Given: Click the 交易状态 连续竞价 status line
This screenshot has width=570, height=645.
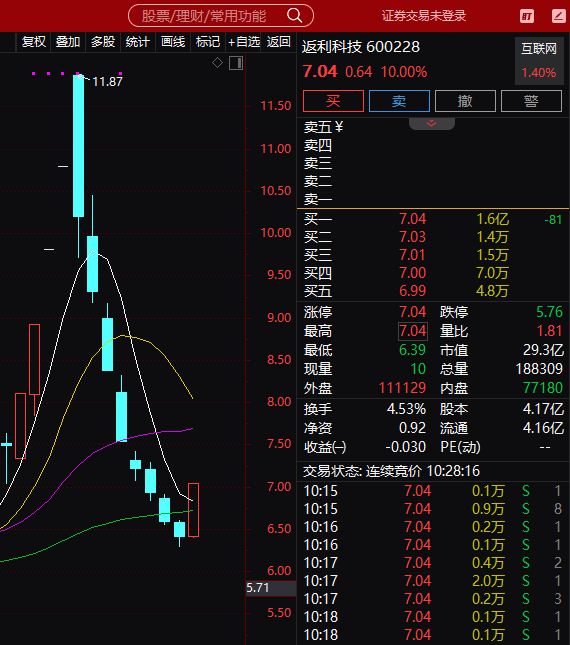Looking at the screenshot, I should tap(392, 471).
